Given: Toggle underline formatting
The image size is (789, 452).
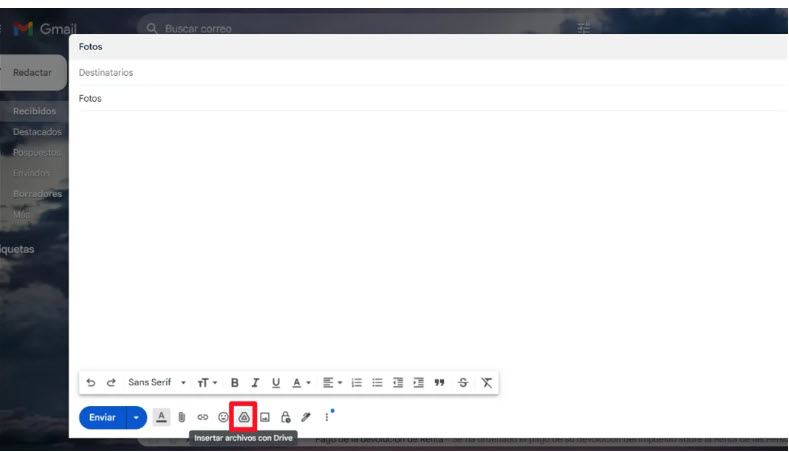Looking at the screenshot, I should (276, 383).
